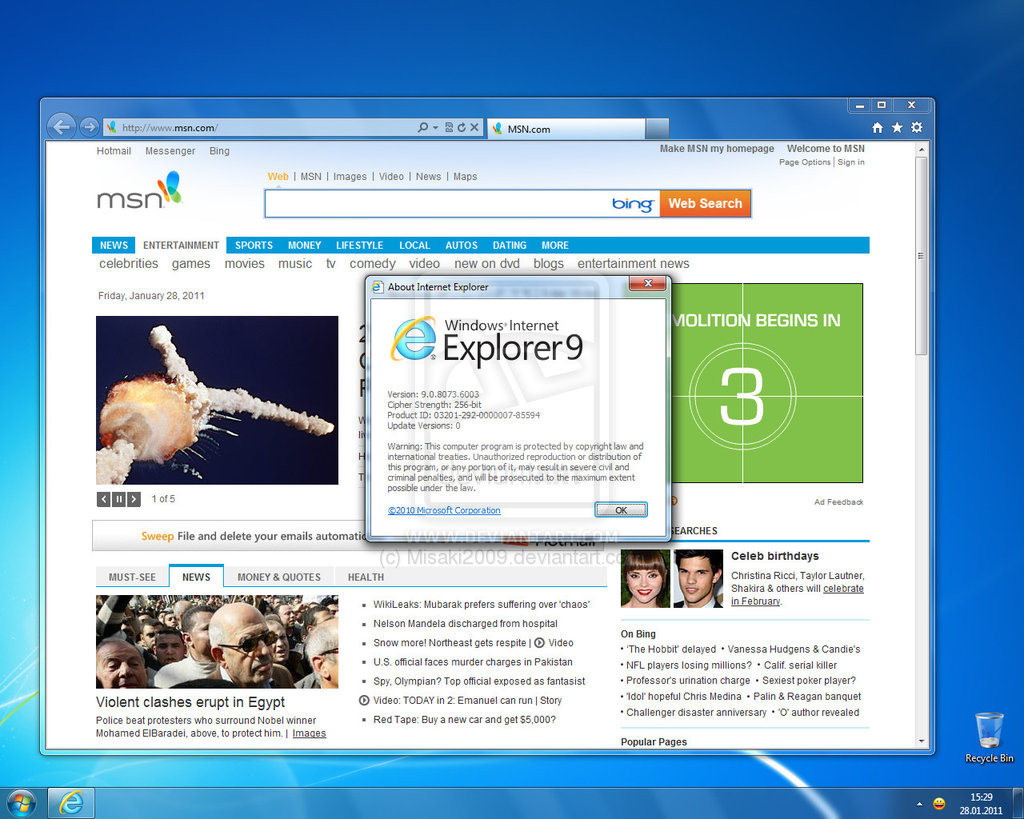
Task: Open the Home icon in Internet Explorer
Action: tap(878, 127)
